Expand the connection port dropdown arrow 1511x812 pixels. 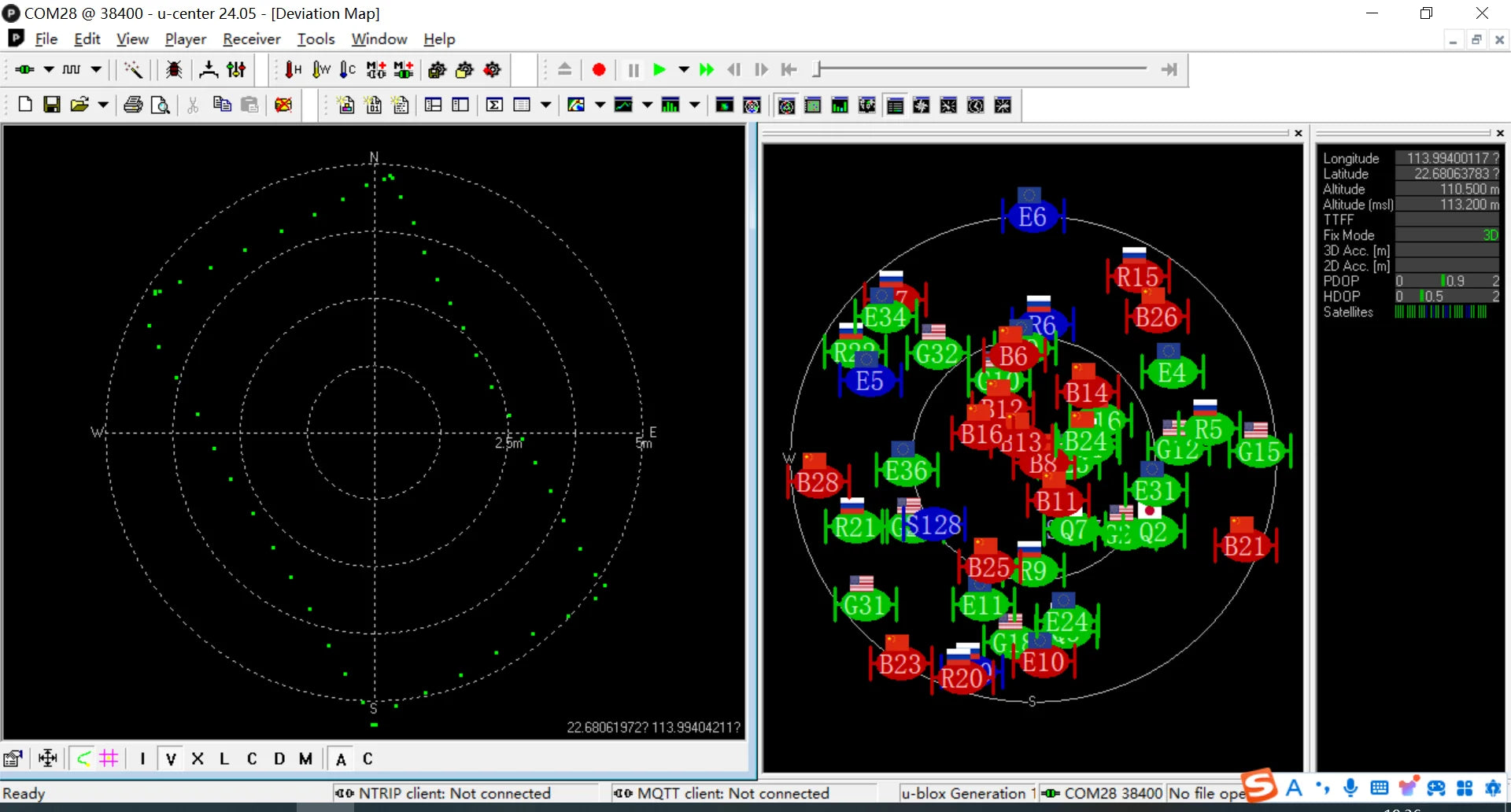49,70
